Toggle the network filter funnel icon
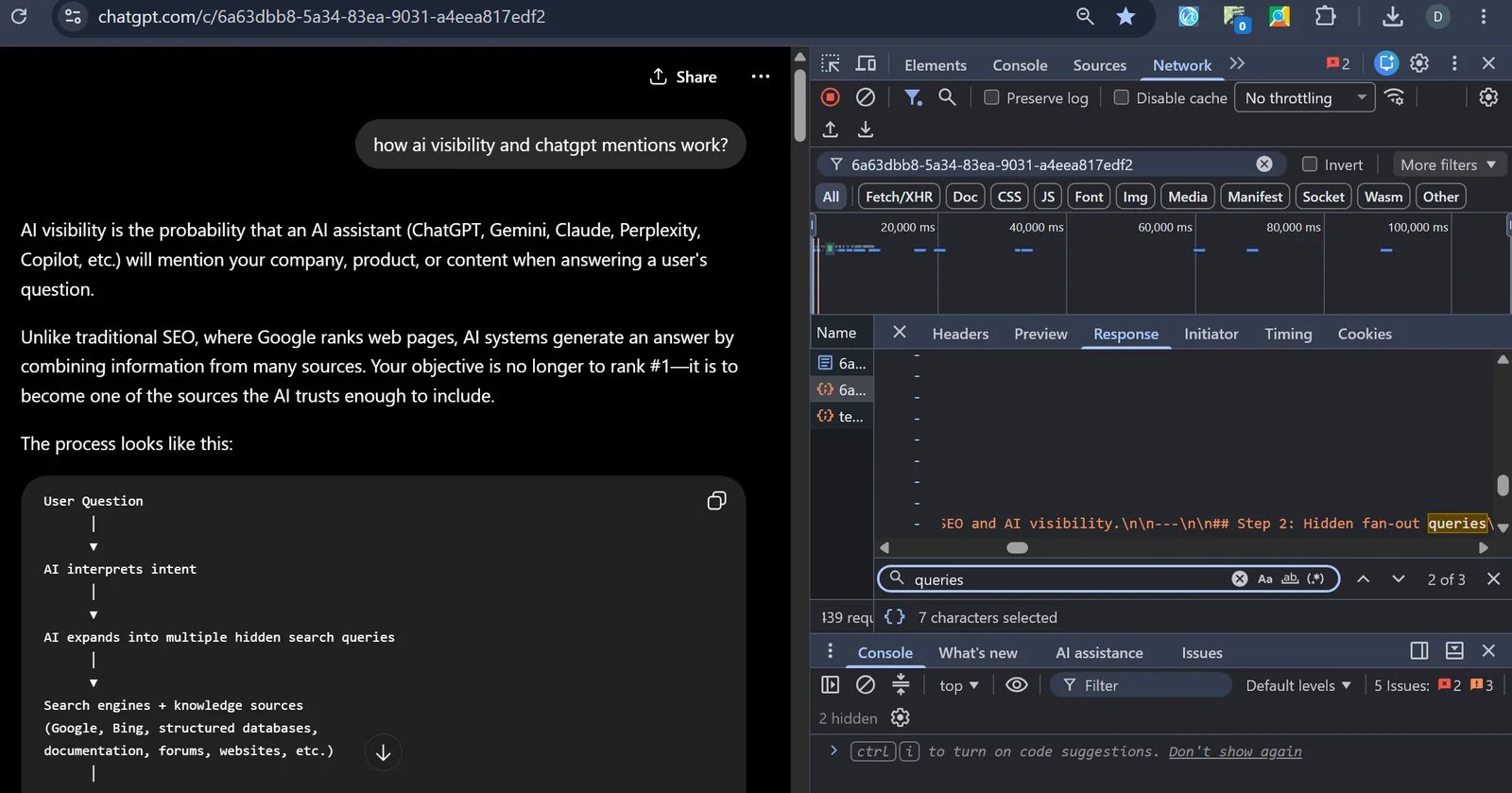The width and height of the screenshot is (1512, 793). pyautogui.click(x=913, y=97)
